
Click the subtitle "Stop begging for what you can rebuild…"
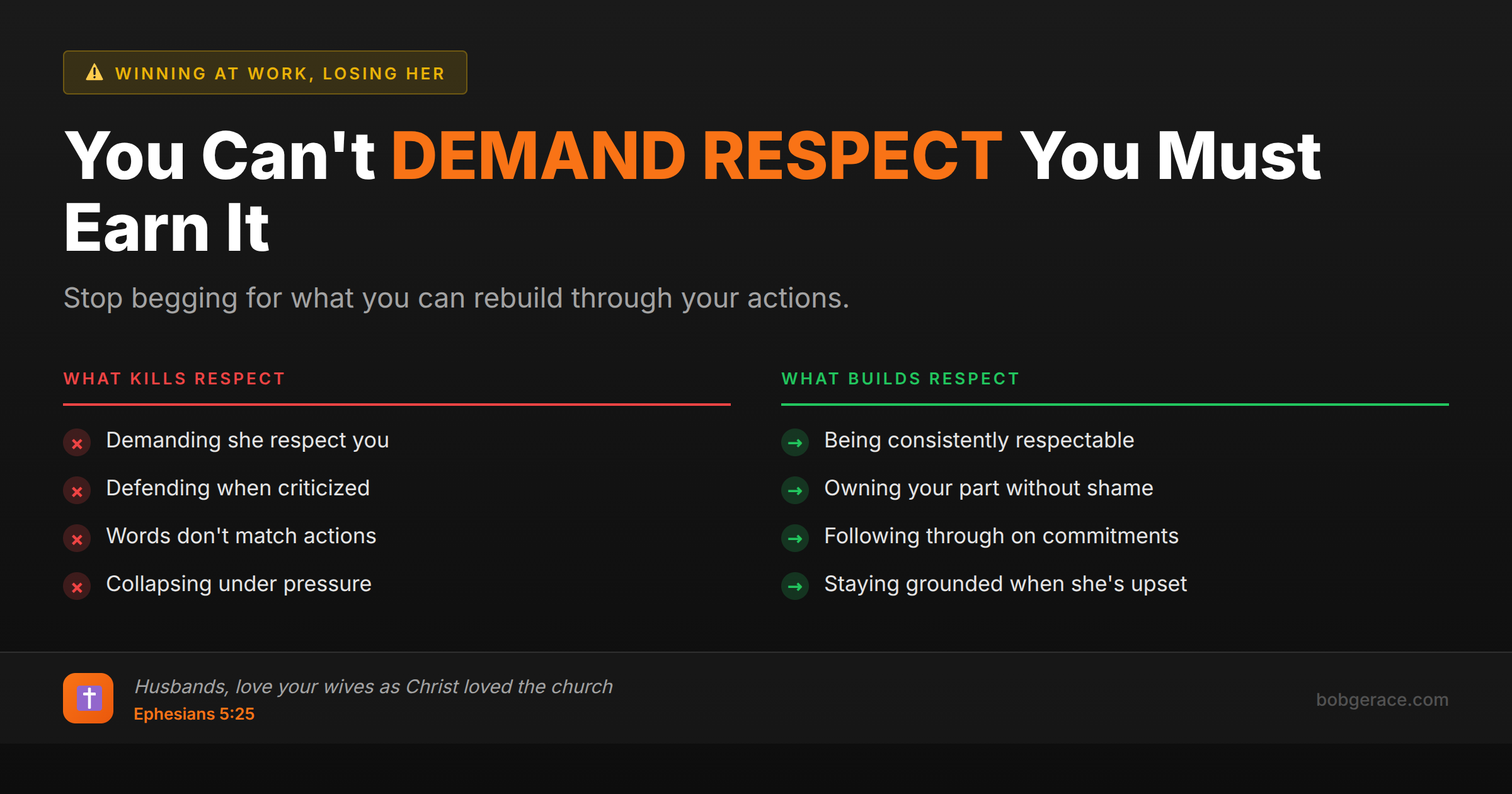pos(457,299)
